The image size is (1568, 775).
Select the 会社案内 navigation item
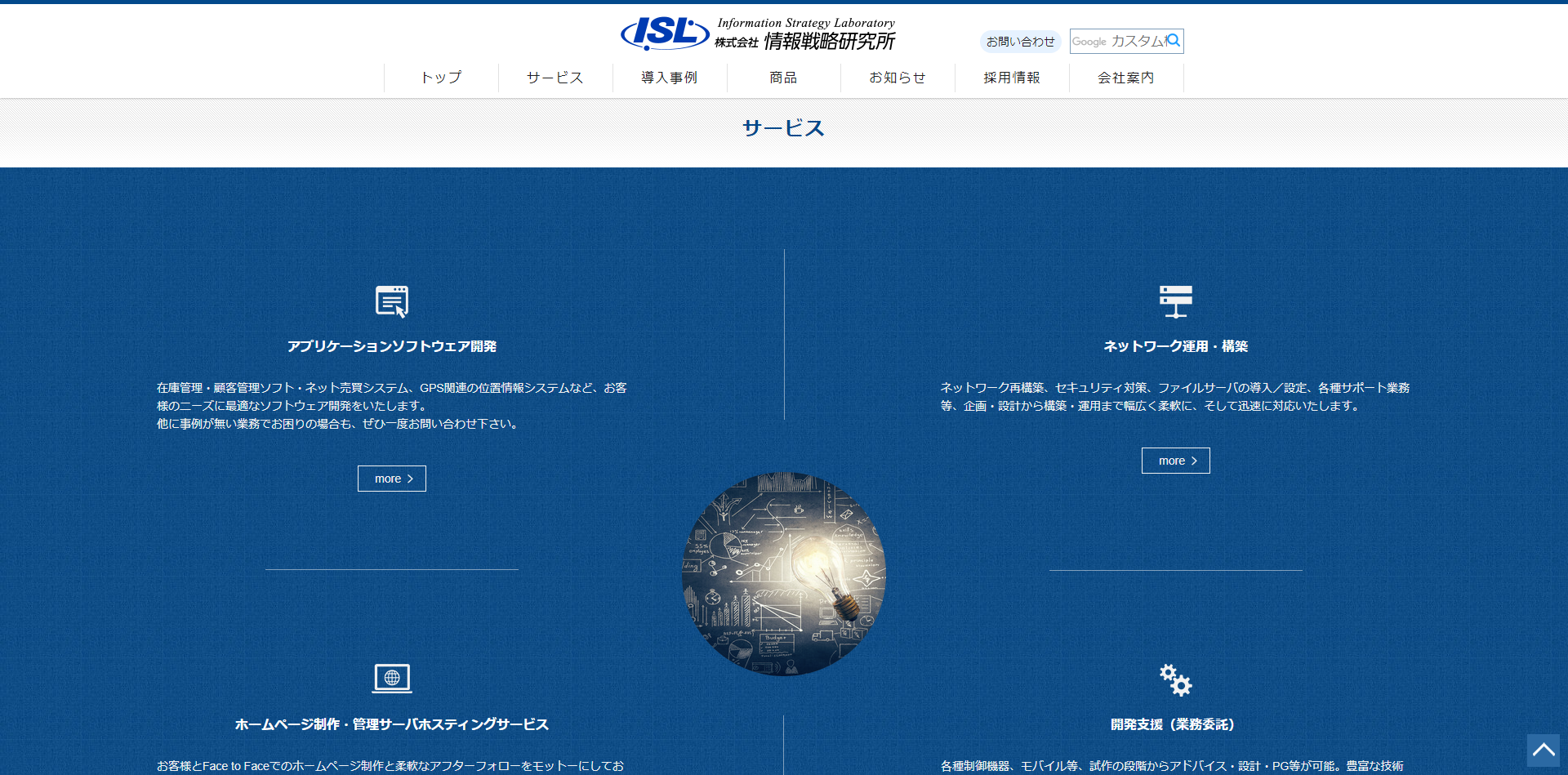[1125, 77]
